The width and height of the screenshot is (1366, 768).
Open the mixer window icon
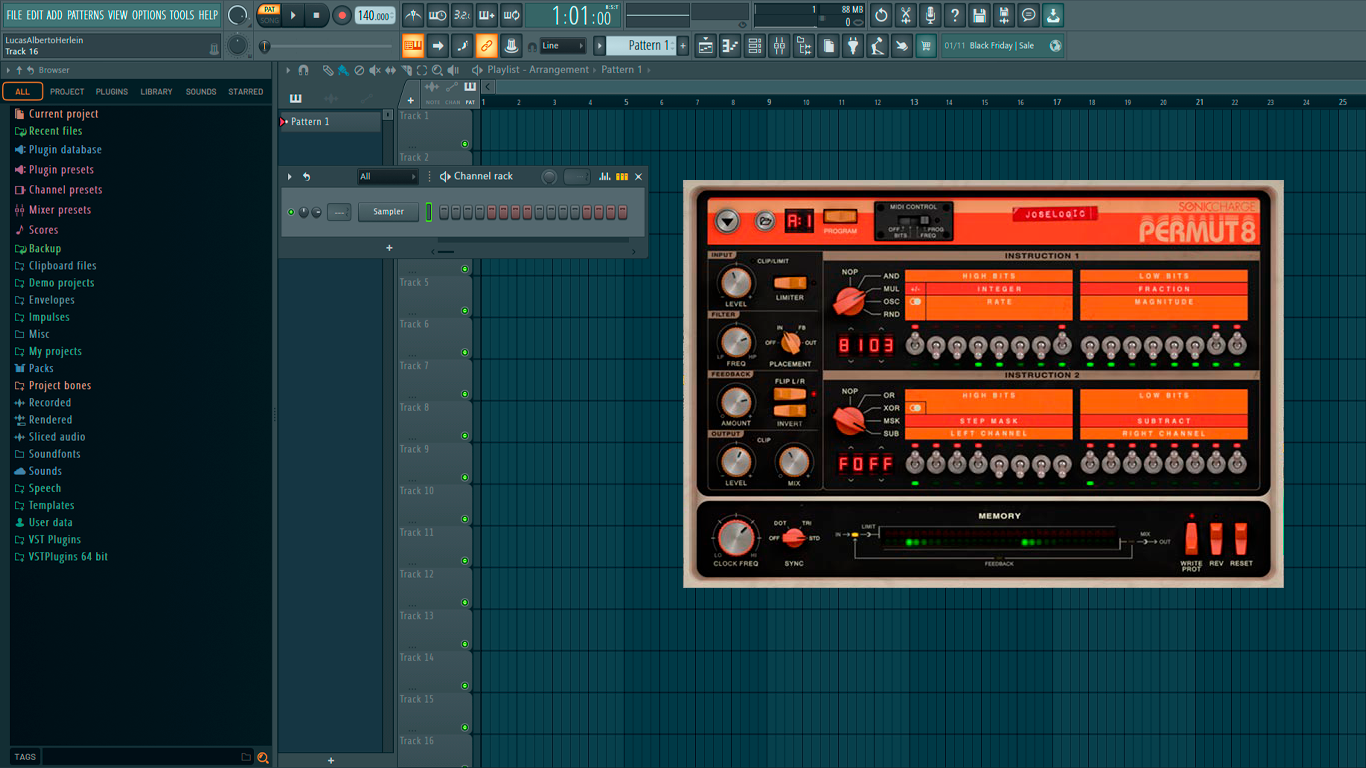(x=779, y=45)
